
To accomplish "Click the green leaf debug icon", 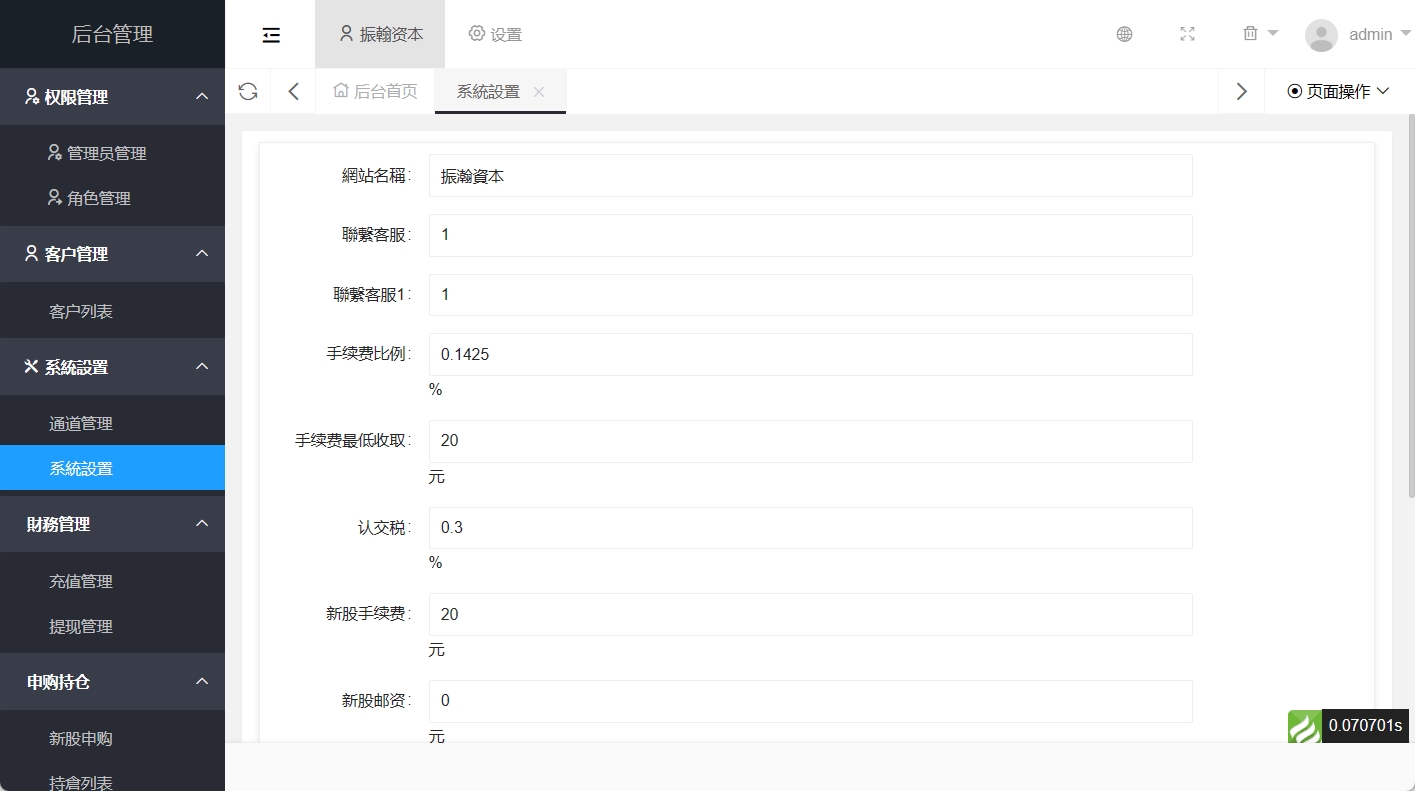I will (x=1304, y=726).
